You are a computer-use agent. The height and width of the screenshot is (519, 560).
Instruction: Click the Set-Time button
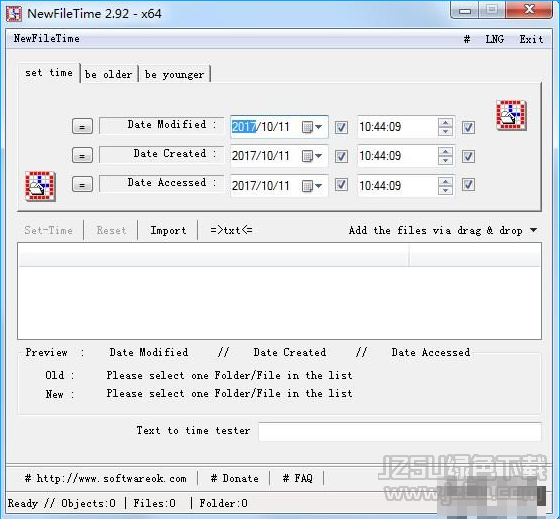click(49, 230)
